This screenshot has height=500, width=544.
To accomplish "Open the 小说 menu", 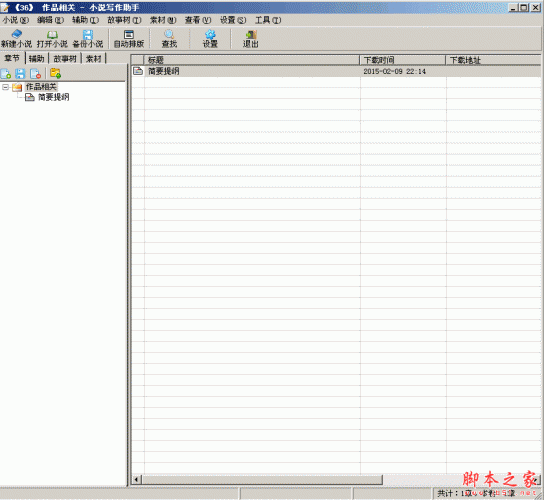I will click(16, 20).
